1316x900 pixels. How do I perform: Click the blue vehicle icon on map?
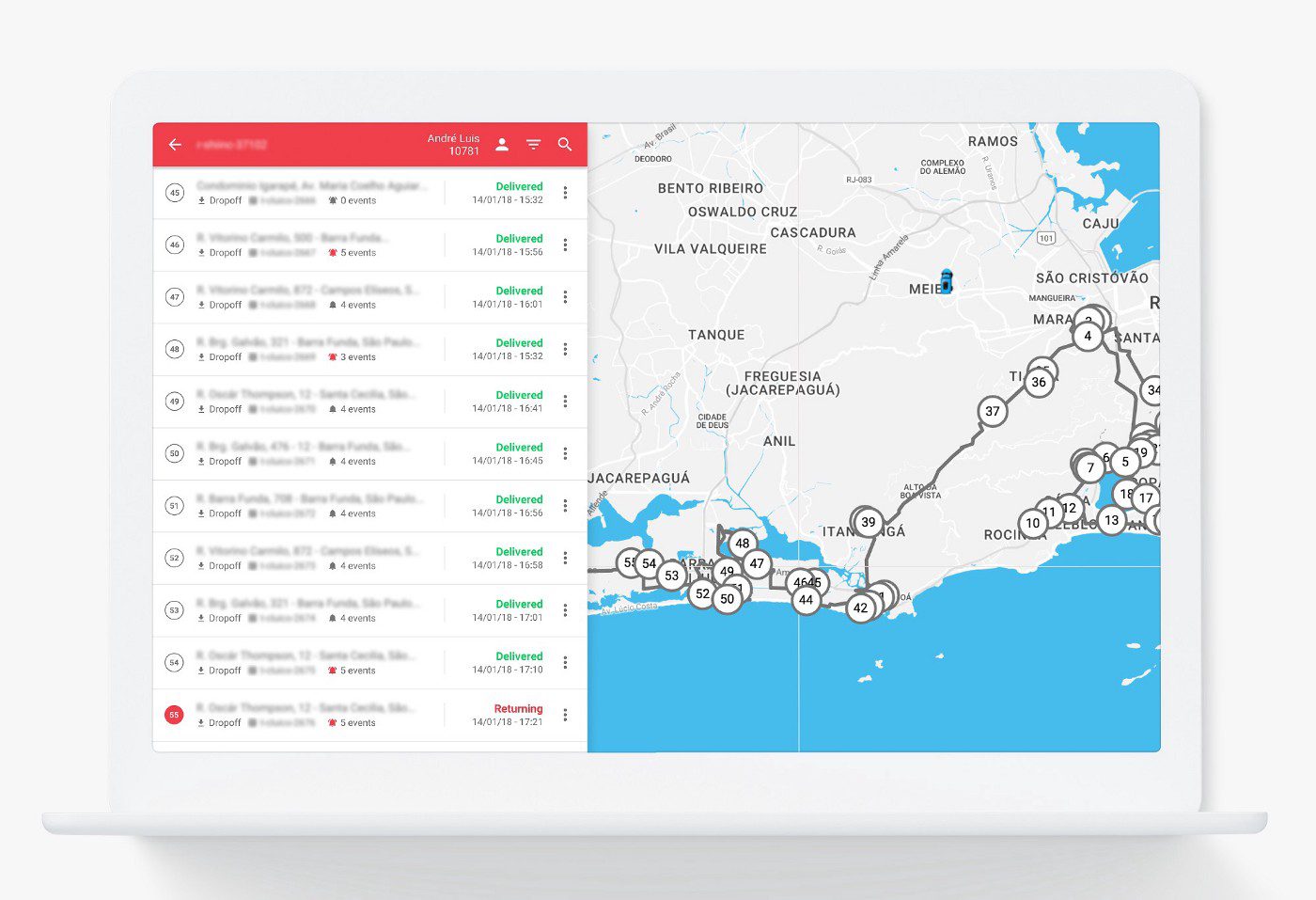947,280
